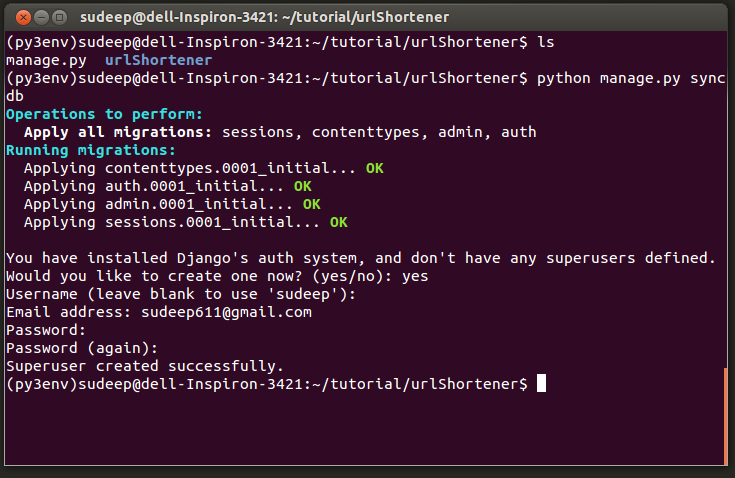
Task: Close the terminal window
Action: pos(23,18)
